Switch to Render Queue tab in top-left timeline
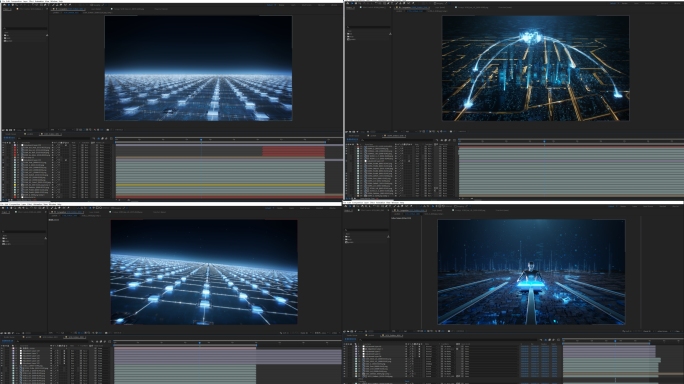The image size is (684, 384). 10,134
